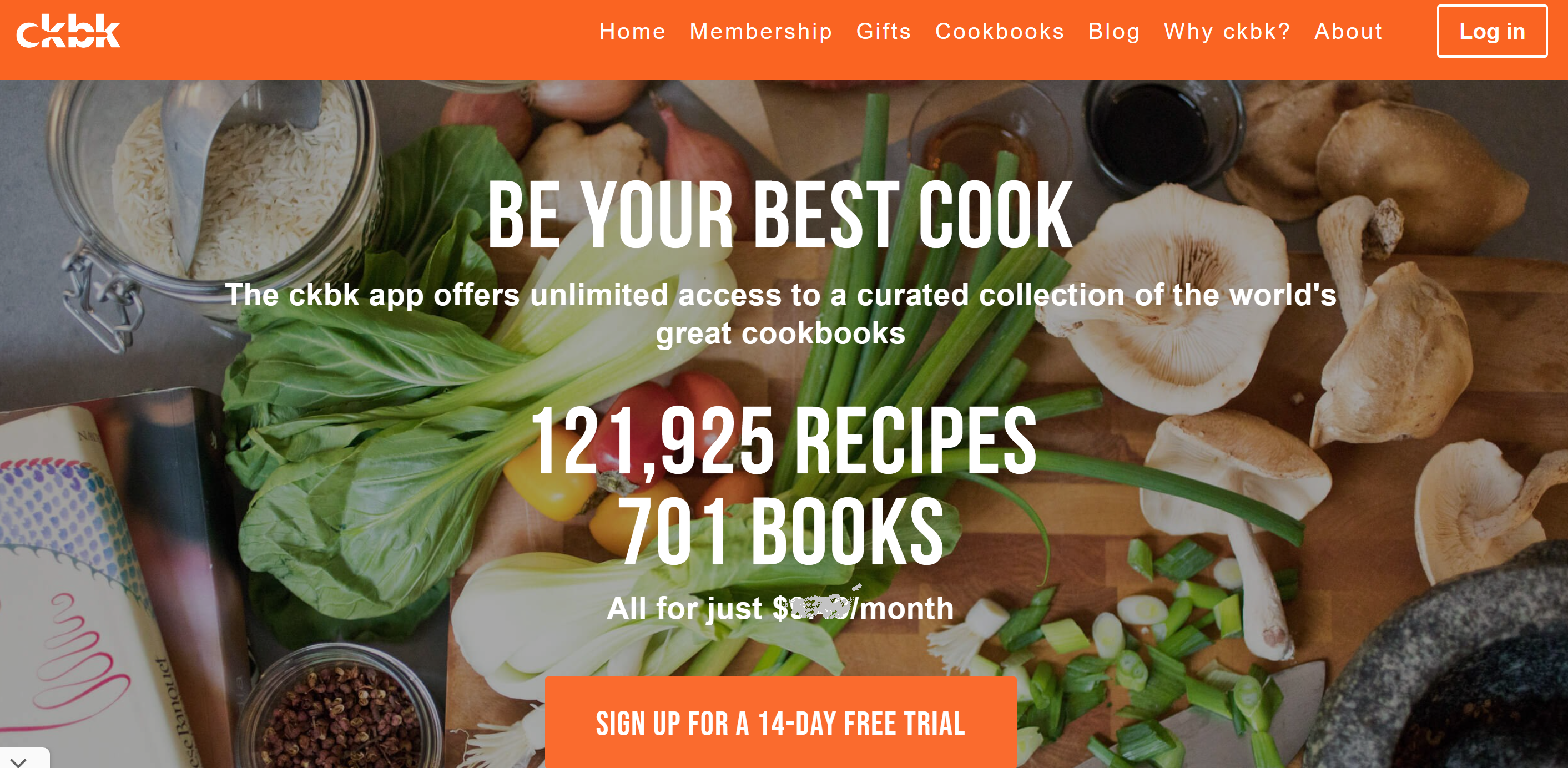The width and height of the screenshot is (1568, 768).
Task: Click the ckbk app description paragraph
Action: pyautogui.click(x=780, y=314)
